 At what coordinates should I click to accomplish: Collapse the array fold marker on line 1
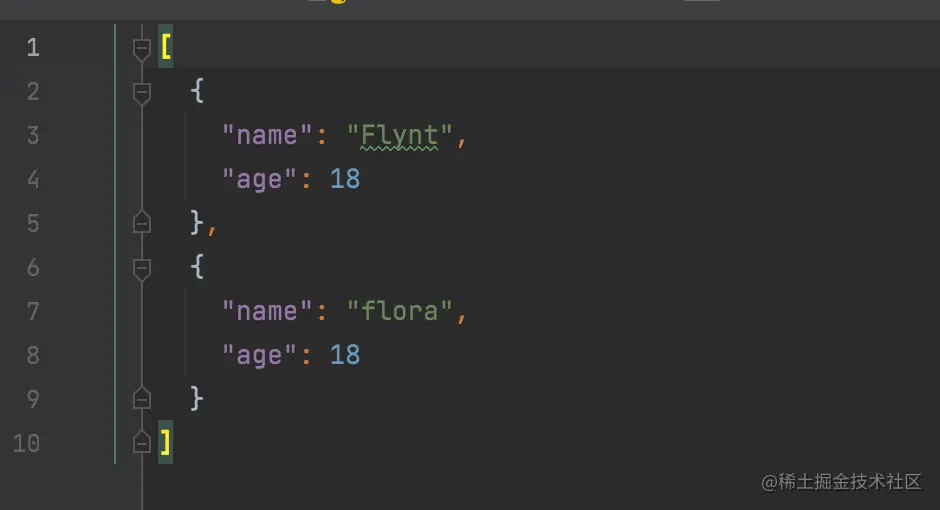pyautogui.click(x=141, y=49)
